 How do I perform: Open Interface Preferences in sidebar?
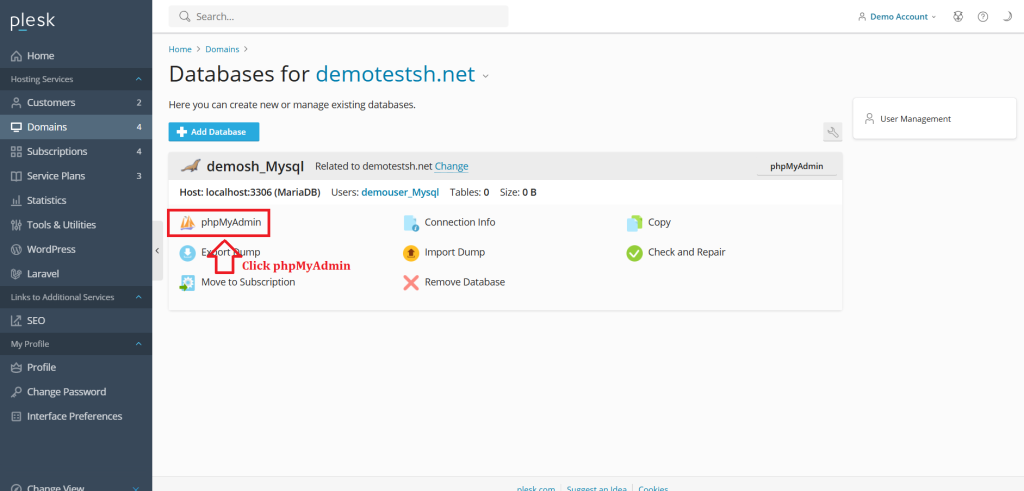click(76, 417)
